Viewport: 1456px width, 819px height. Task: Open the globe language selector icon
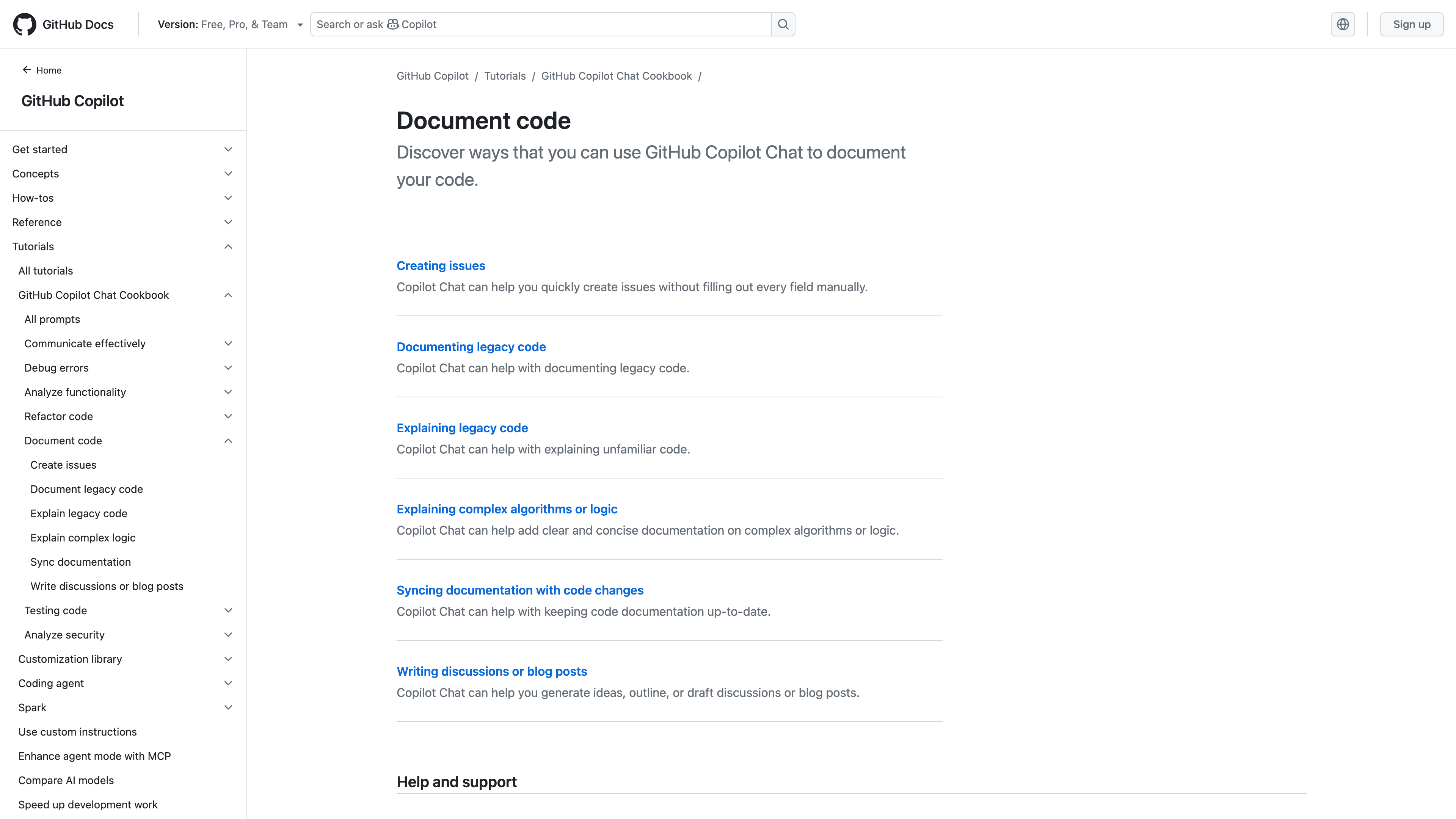point(1343,24)
